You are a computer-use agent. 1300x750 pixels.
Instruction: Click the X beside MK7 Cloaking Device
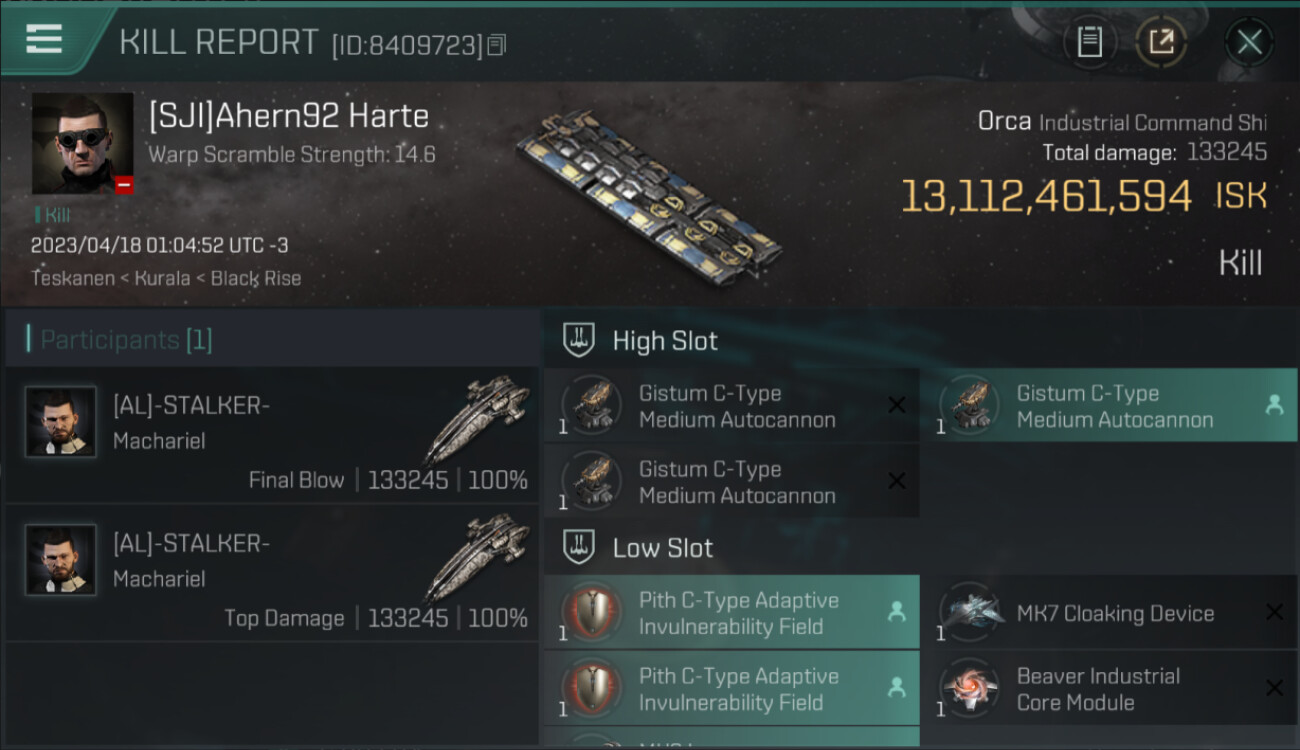(x=1274, y=612)
